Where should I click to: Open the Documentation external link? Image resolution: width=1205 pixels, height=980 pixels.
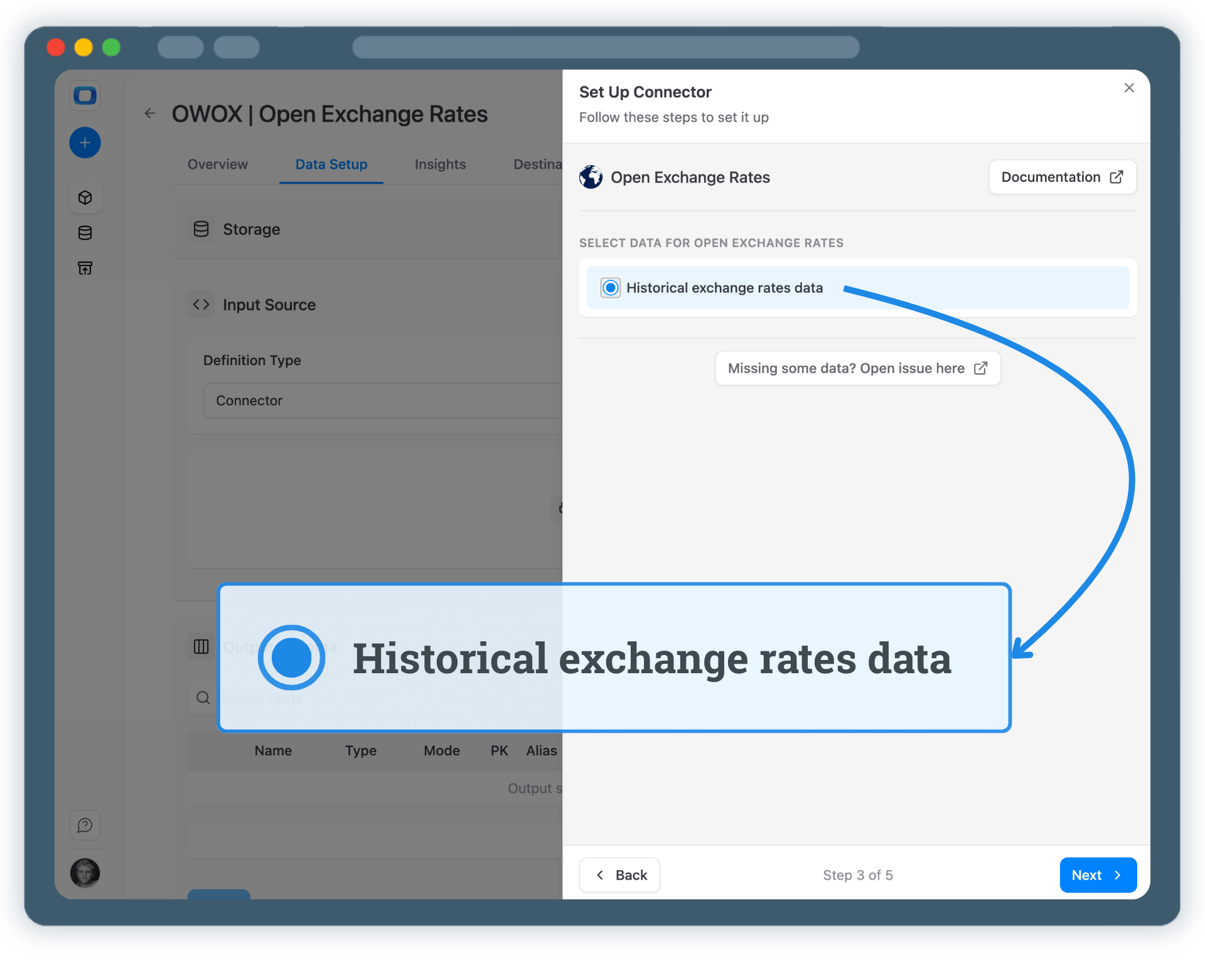tap(1062, 177)
